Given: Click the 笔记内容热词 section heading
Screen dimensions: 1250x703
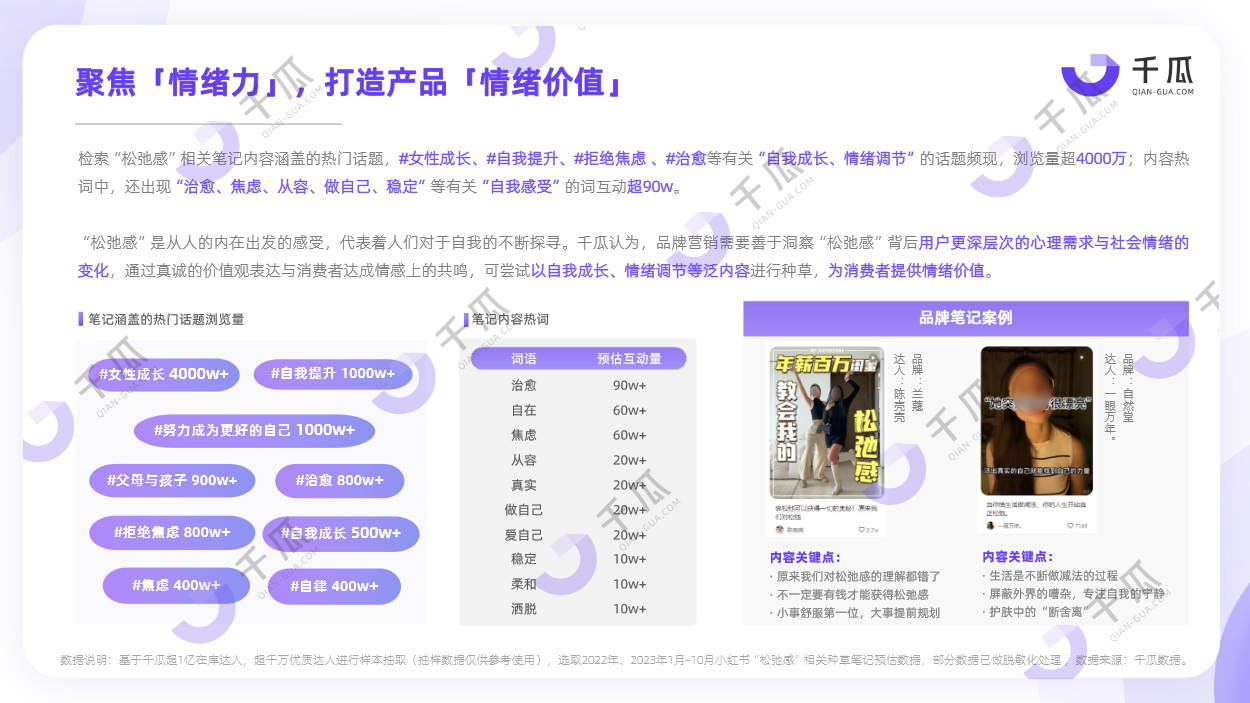Looking at the screenshot, I should click(x=510, y=319).
